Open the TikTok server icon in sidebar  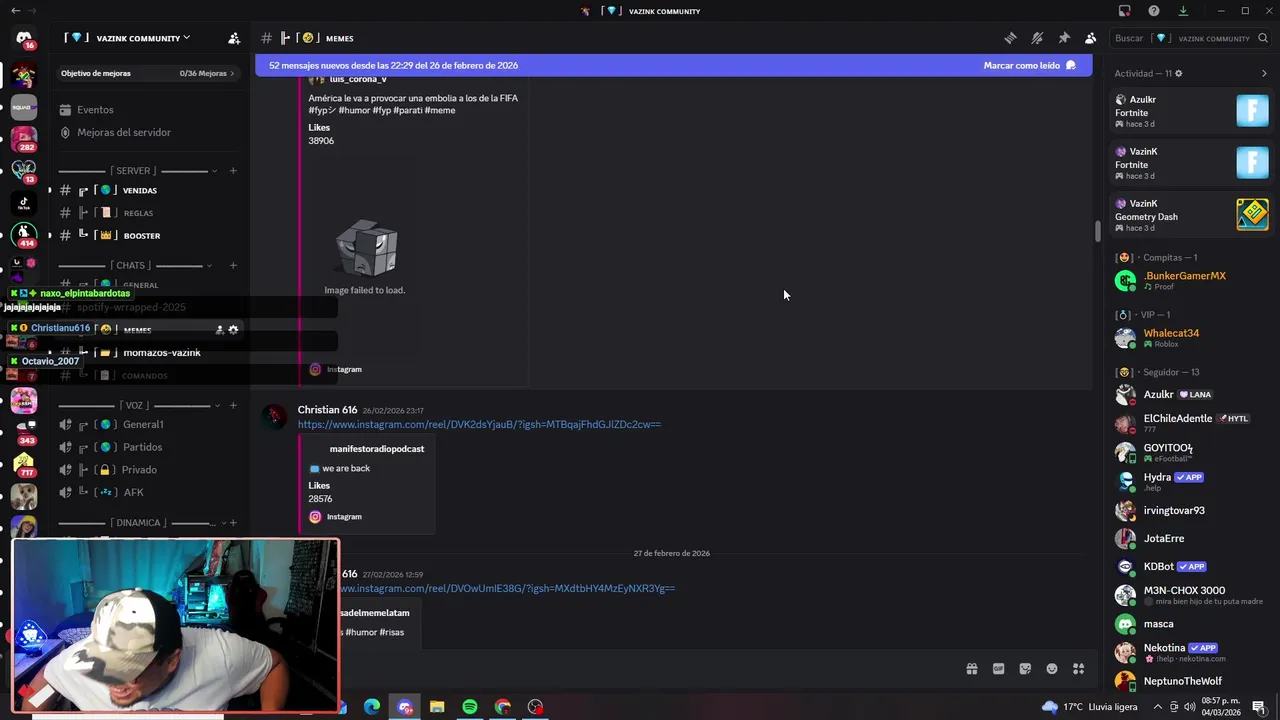coord(24,203)
